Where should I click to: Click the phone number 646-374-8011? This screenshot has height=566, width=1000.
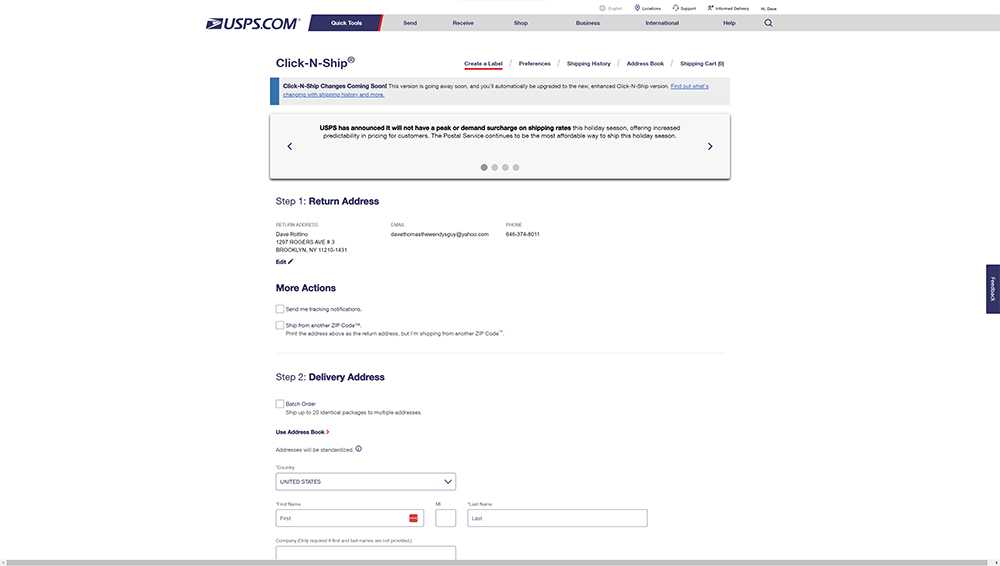[522, 234]
